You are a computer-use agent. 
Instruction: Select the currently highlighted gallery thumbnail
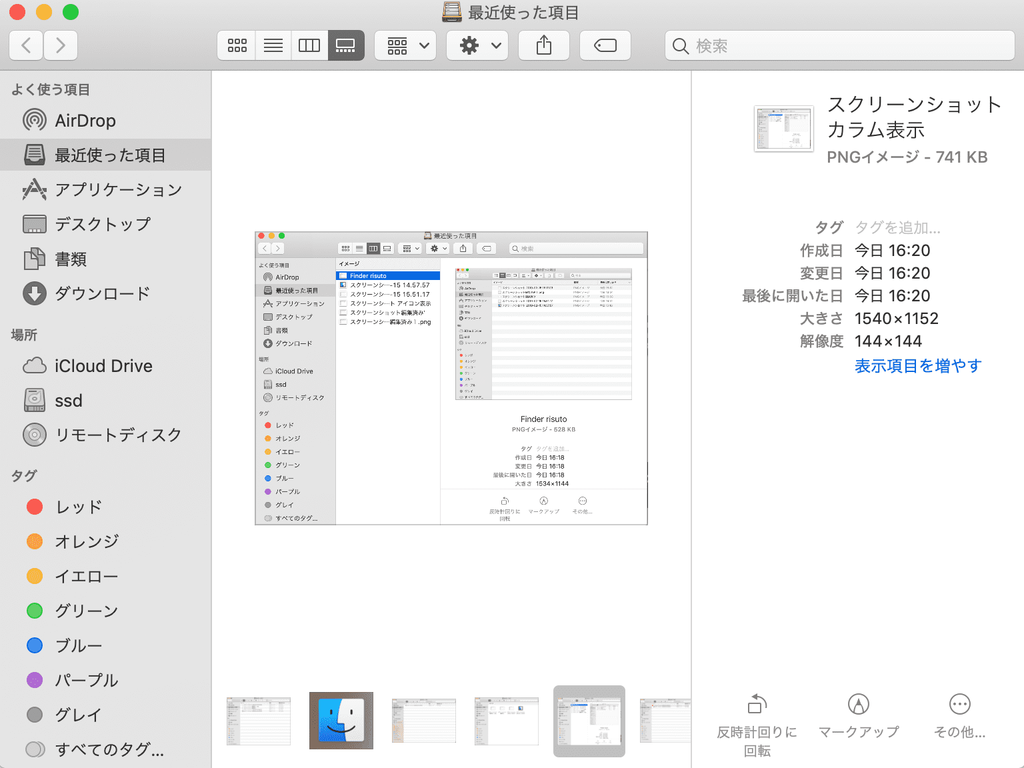coord(589,721)
